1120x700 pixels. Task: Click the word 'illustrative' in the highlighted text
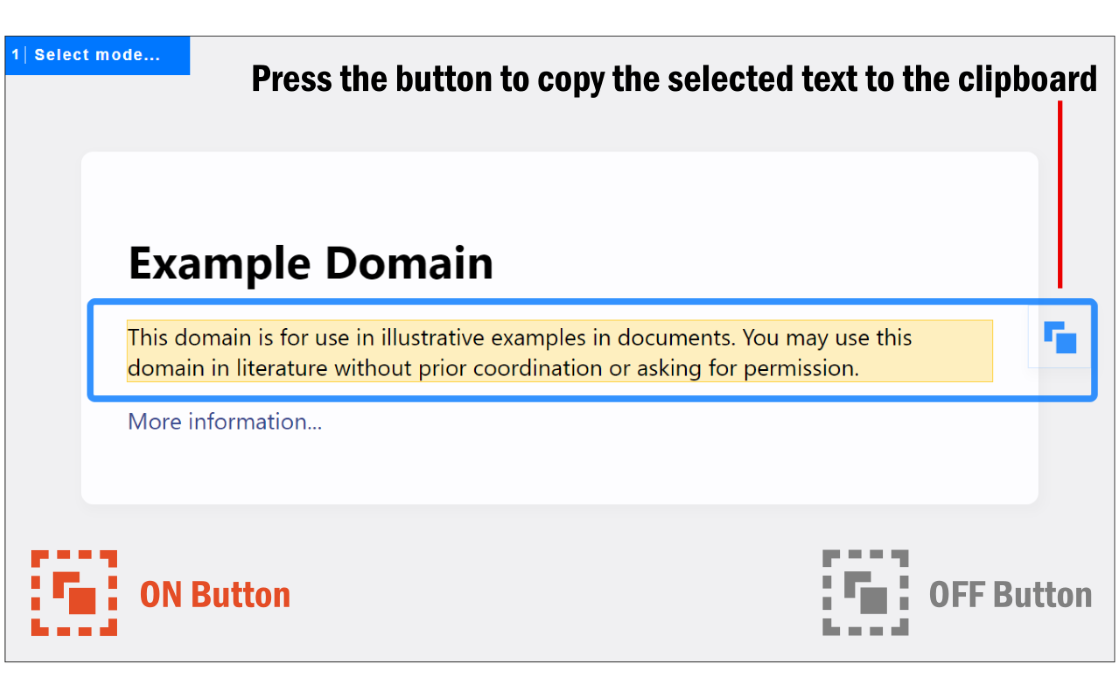coord(432,337)
